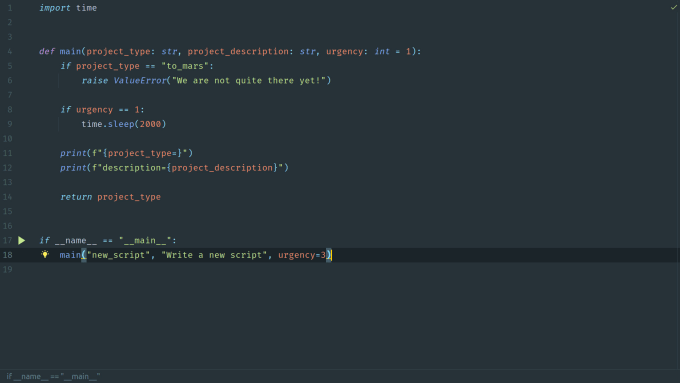680x383 pixels.
Task: Select the "def main" function name
Action: [70, 51]
